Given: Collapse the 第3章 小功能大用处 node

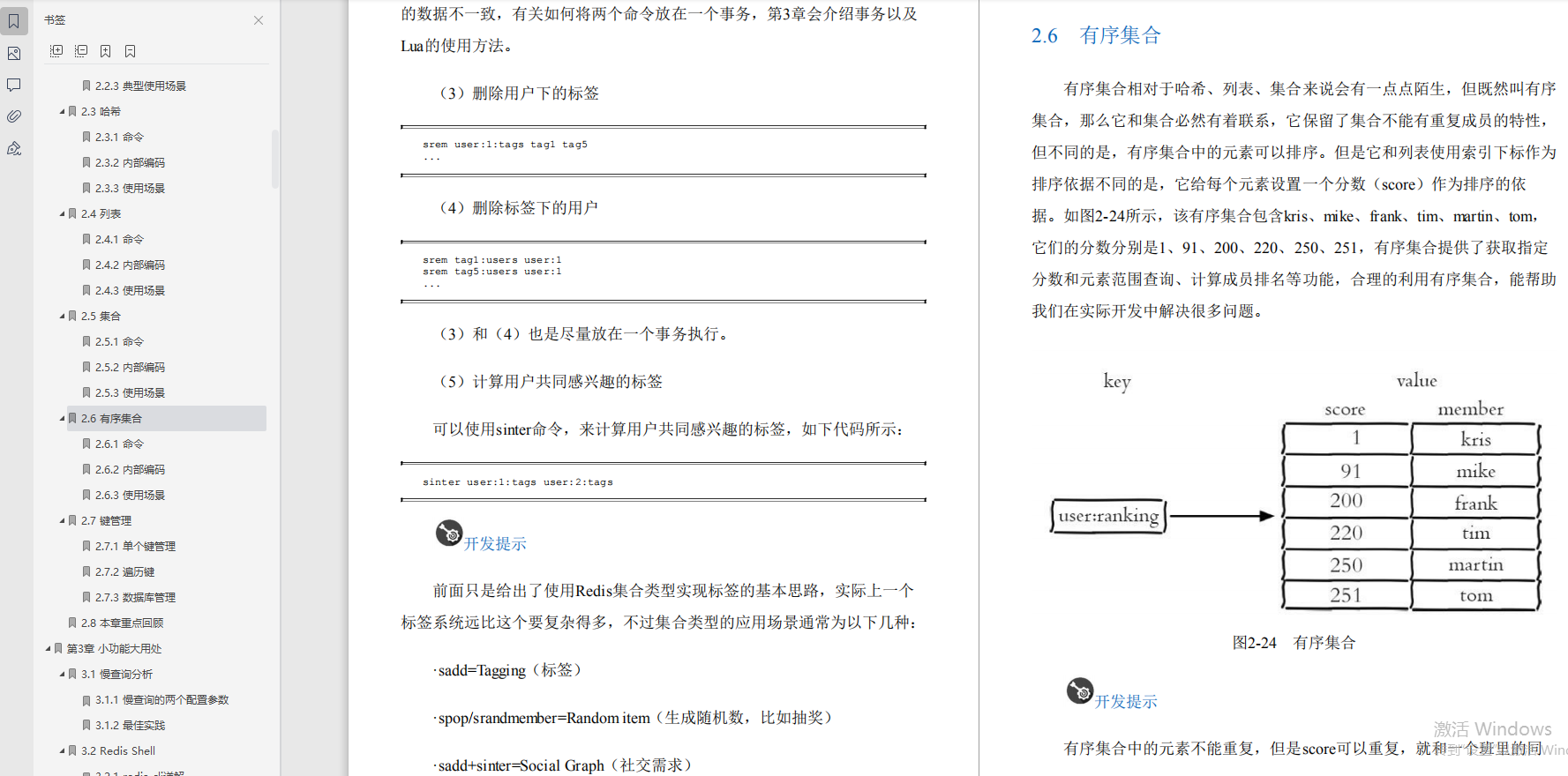Looking at the screenshot, I should [x=48, y=649].
